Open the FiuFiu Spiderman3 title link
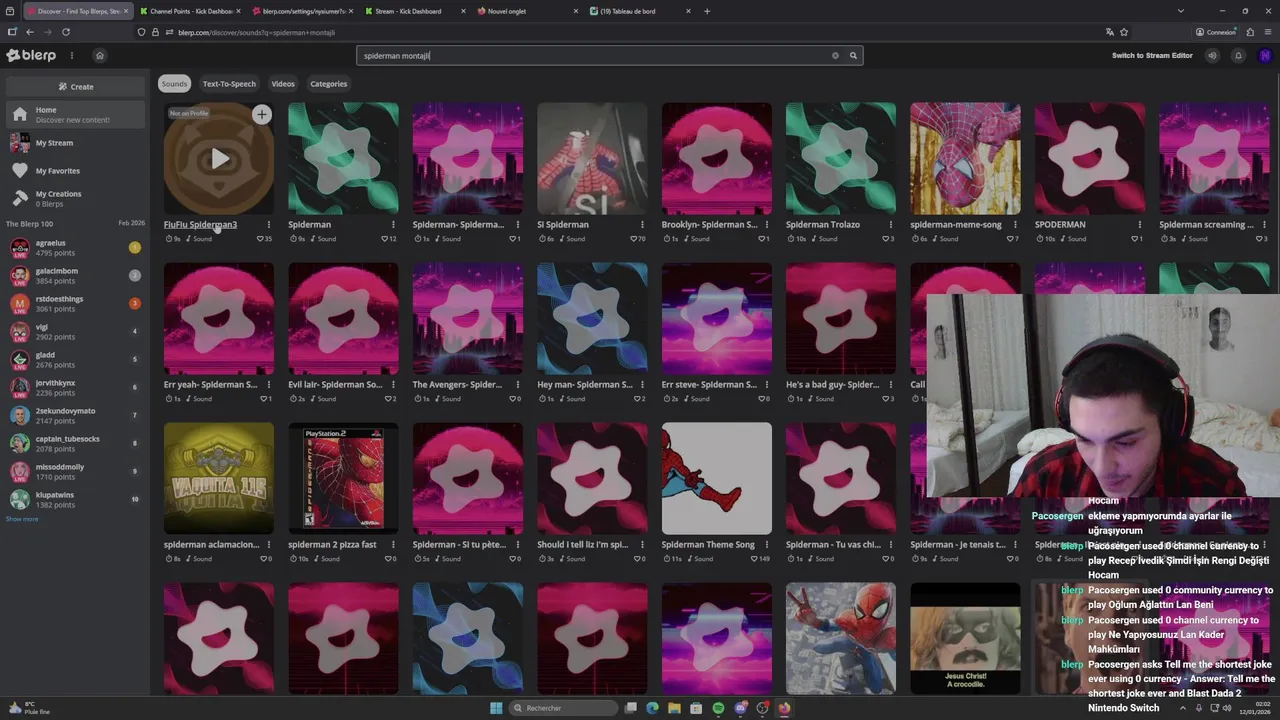This screenshot has width=1280, height=720. (200, 225)
